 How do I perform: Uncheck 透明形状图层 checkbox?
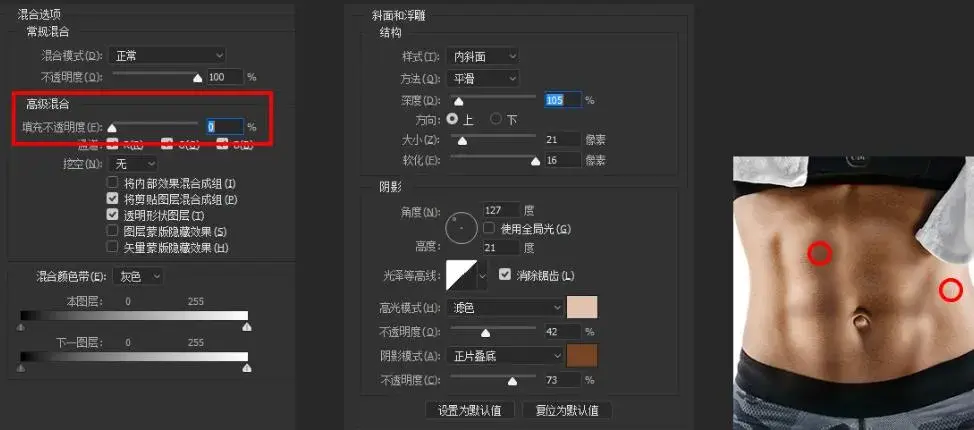[112, 215]
